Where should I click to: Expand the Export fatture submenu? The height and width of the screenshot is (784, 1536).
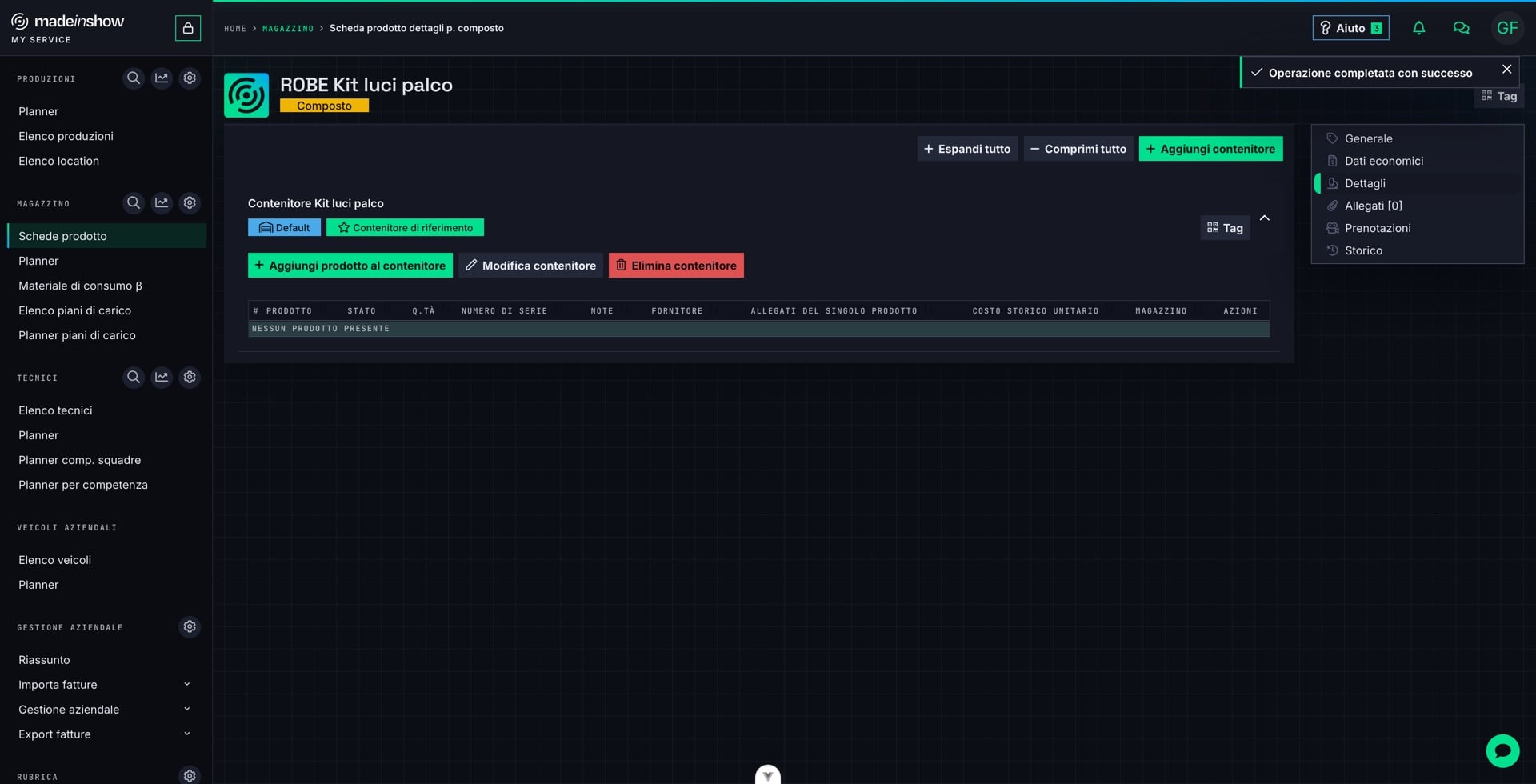coord(187,734)
